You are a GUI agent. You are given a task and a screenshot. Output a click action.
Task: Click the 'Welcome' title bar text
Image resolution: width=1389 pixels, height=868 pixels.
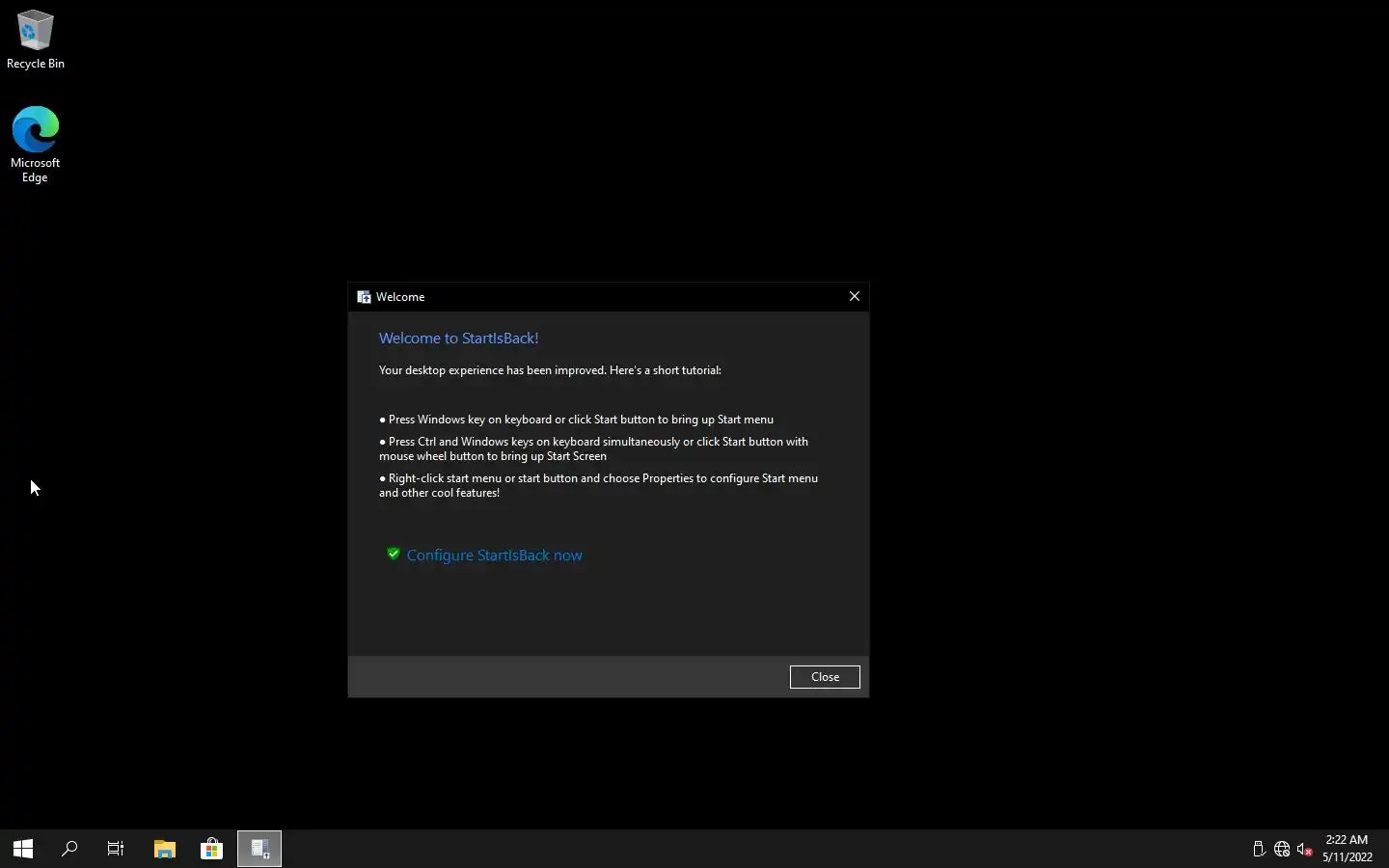click(x=400, y=297)
